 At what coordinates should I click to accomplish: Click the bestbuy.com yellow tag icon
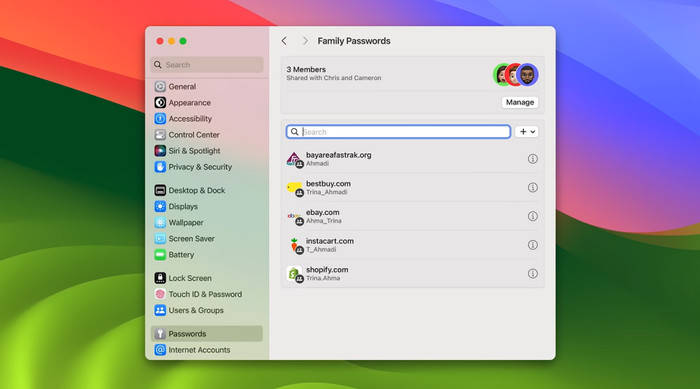tap(295, 188)
